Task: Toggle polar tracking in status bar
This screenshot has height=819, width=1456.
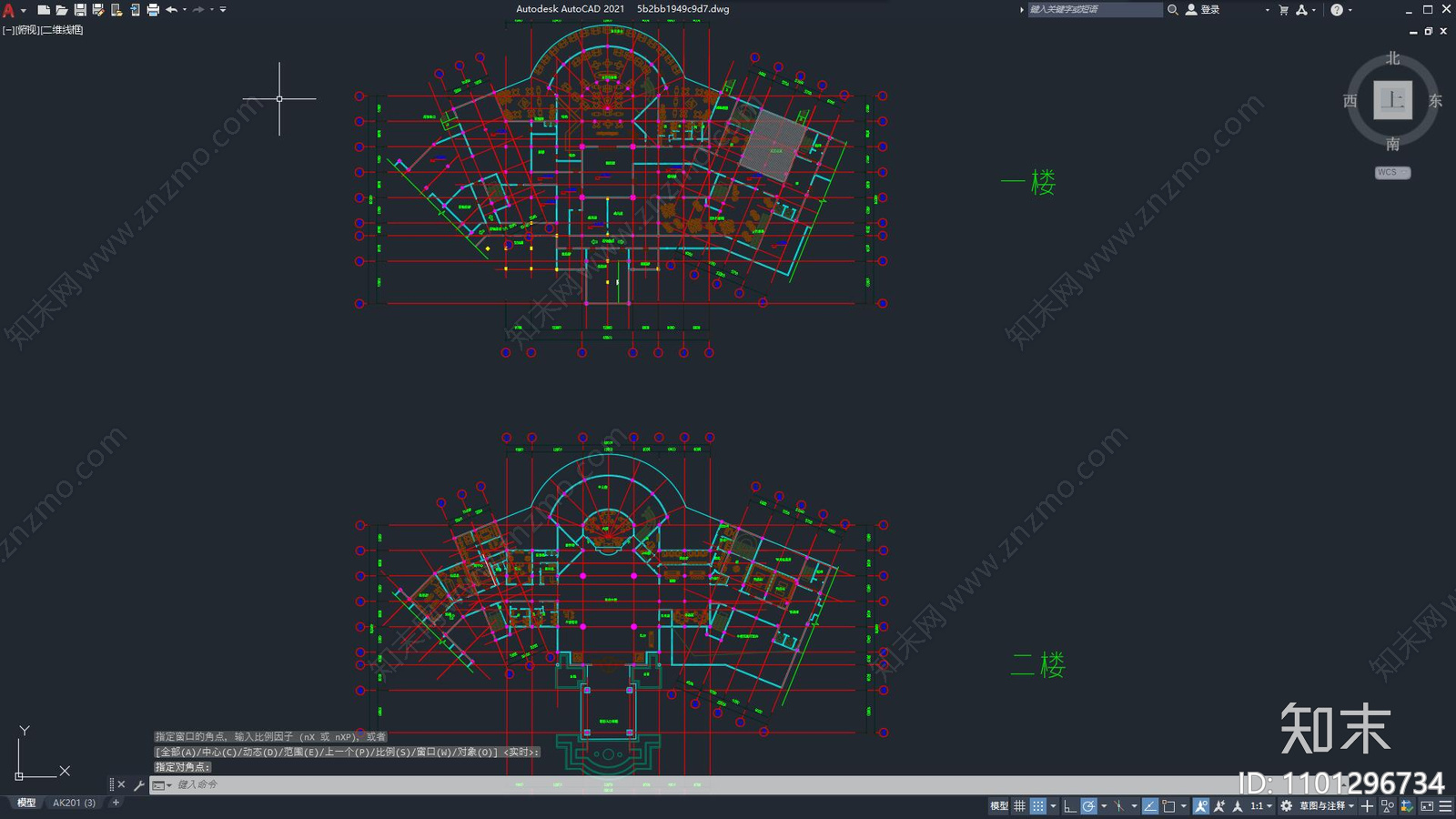Action: (1088, 806)
